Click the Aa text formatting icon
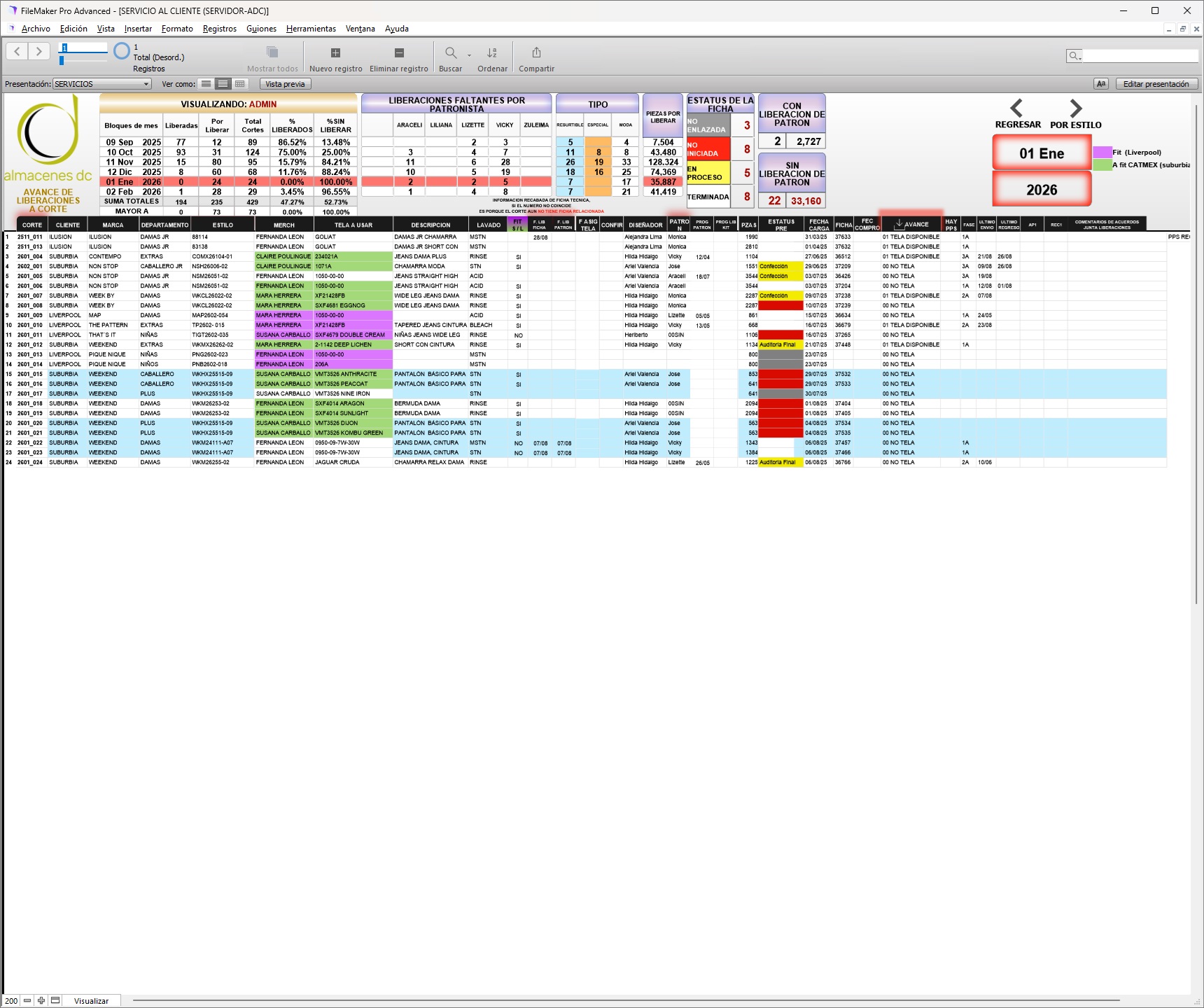This screenshot has width=1204, height=1008. pos(1100,83)
